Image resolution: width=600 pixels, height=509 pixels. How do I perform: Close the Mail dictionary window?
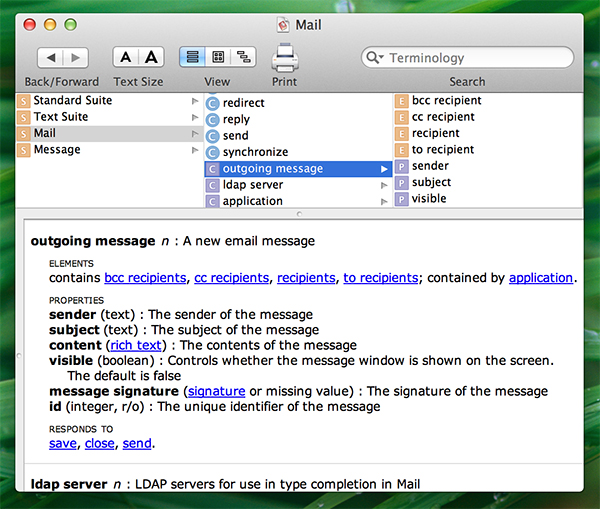[x=29, y=25]
